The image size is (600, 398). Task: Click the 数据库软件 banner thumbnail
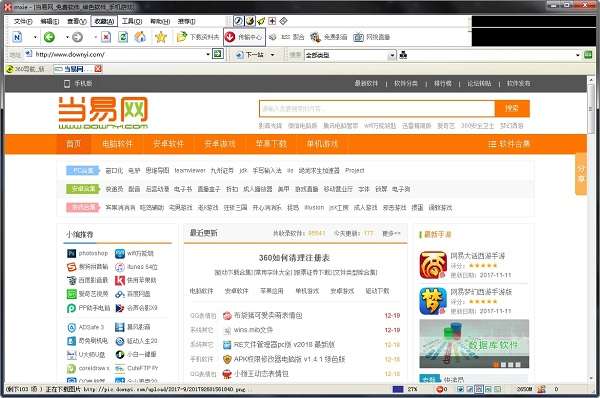[474, 344]
